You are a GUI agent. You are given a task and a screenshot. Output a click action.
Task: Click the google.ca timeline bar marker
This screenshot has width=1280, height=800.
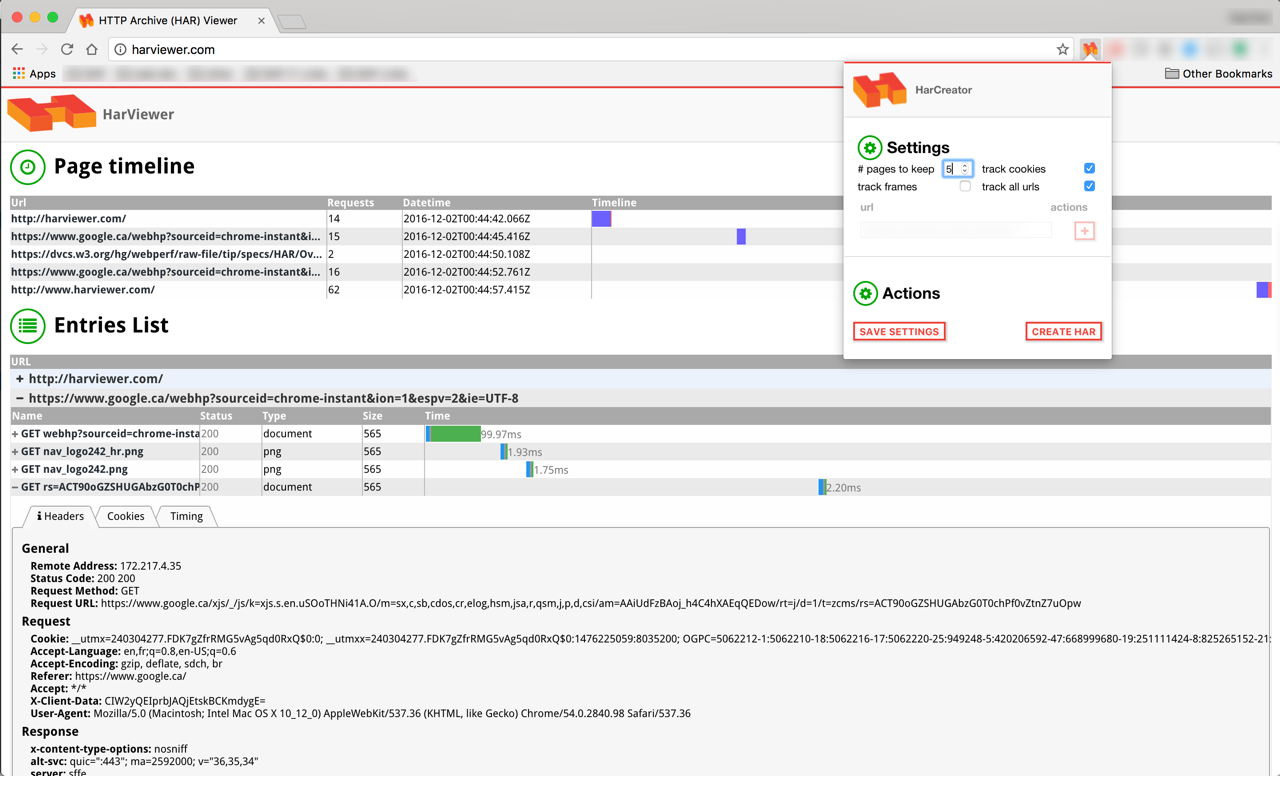741,236
